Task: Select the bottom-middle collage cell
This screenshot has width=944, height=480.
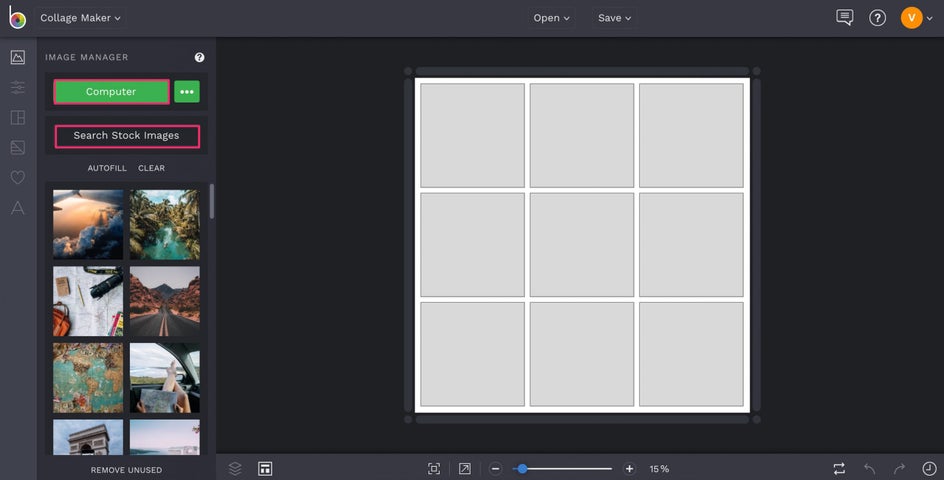Action: [582, 354]
